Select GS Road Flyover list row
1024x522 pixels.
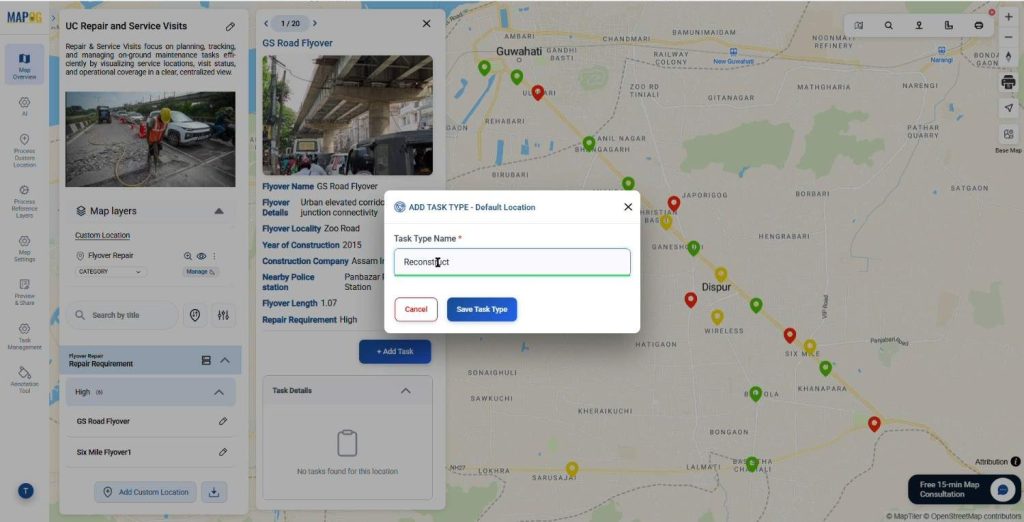point(151,421)
